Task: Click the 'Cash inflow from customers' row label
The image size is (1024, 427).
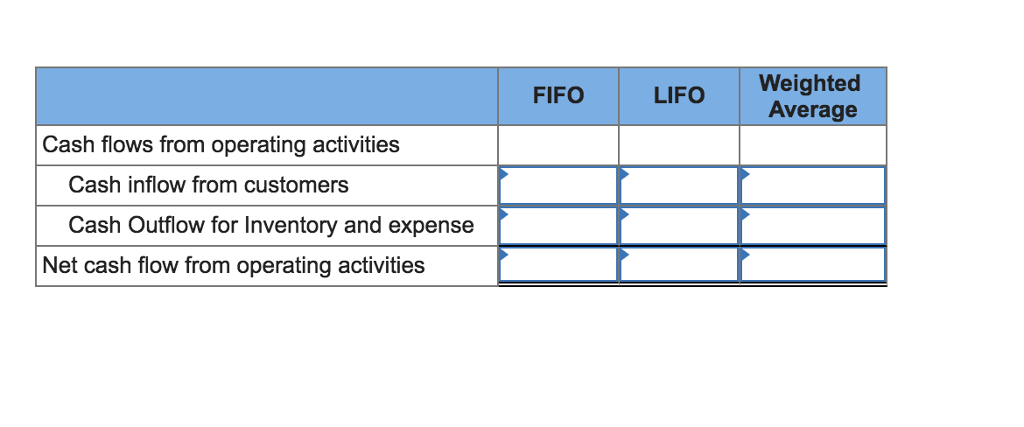Action: tap(209, 185)
